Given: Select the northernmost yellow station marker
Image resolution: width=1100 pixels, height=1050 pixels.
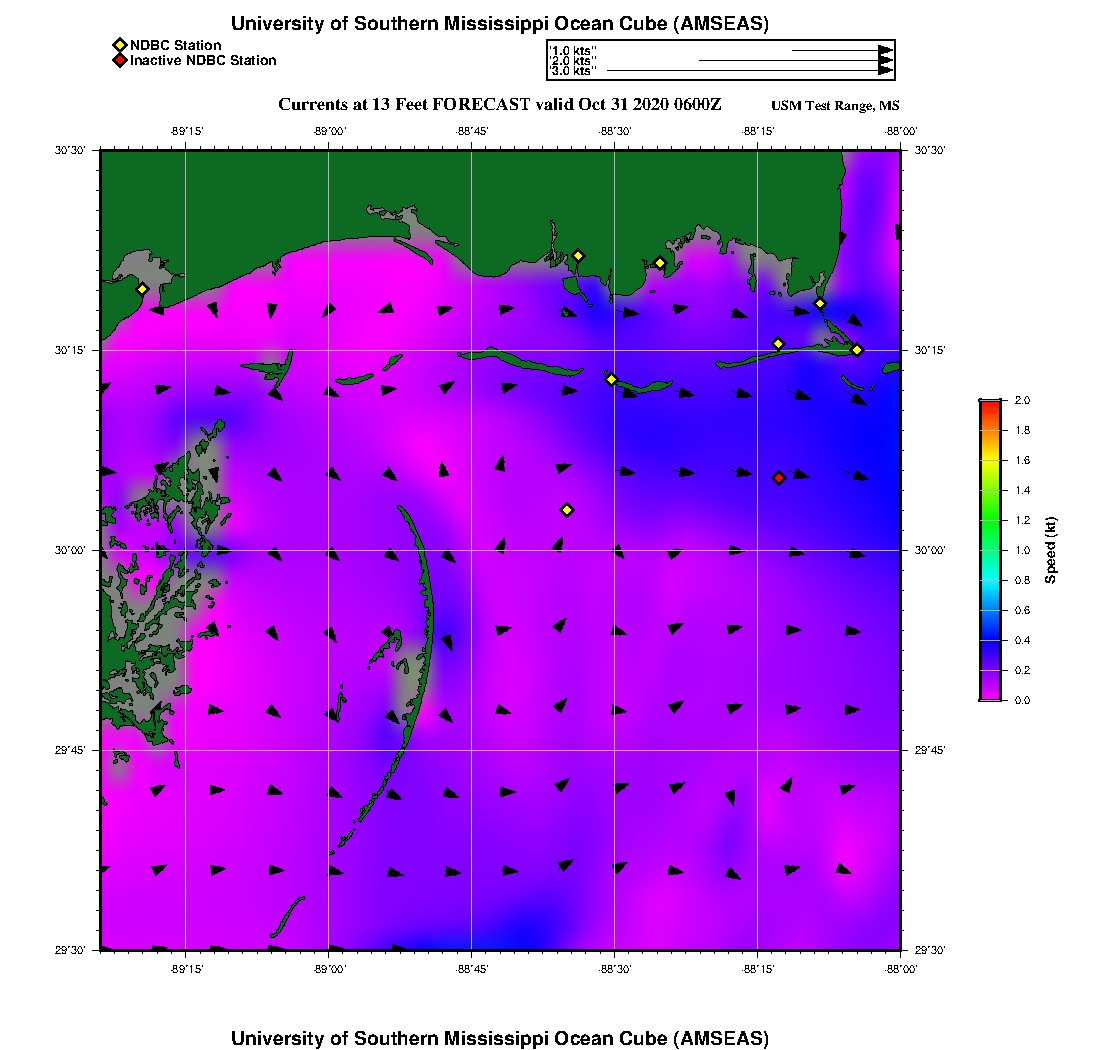Looking at the screenshot, I should (x=578, y=256).
